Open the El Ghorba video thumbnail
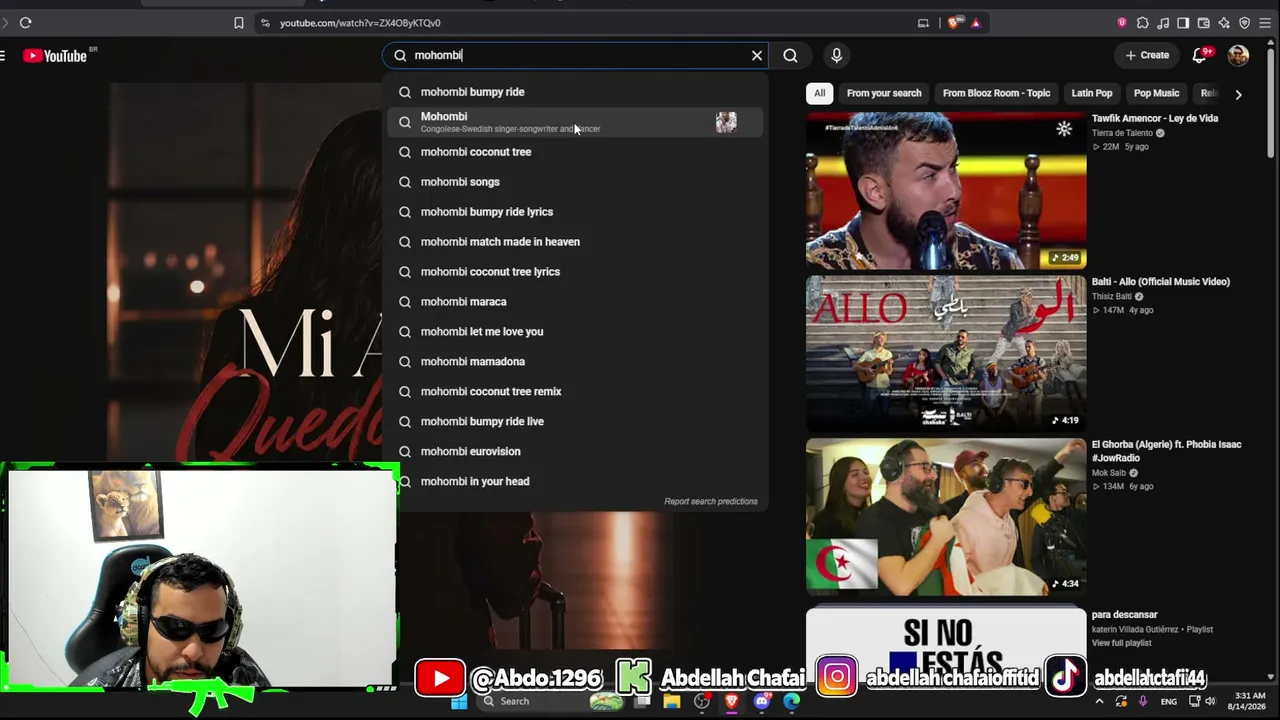The width and height of the screenshot is (1280, 720). 946,517
